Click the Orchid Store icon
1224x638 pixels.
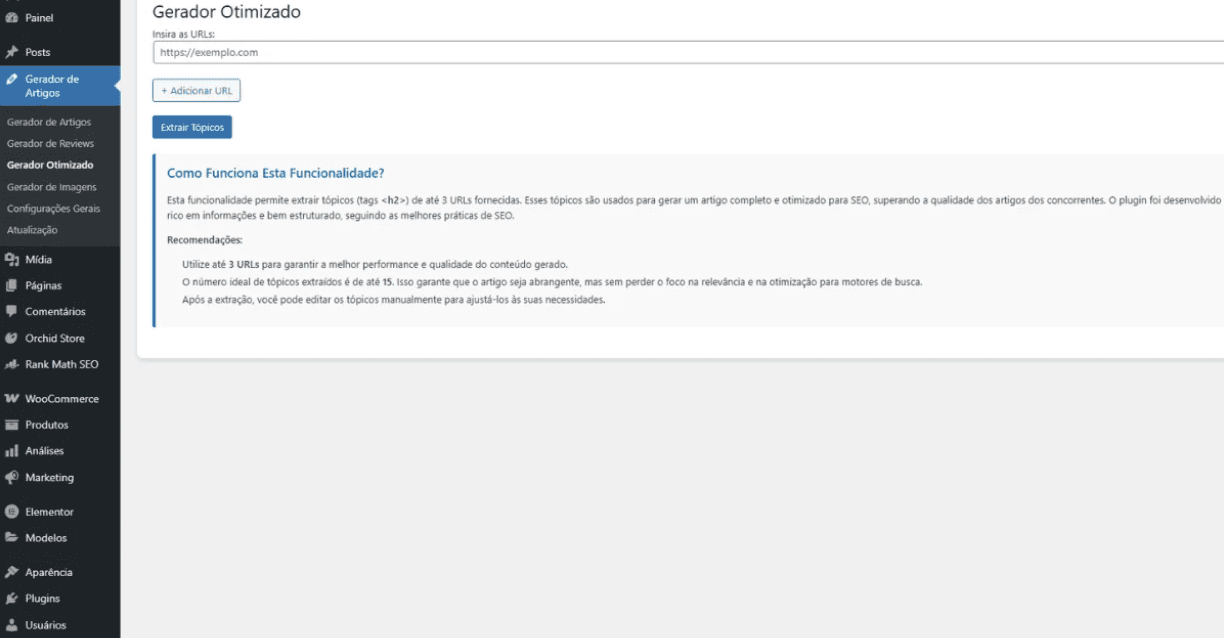point(12,338)
